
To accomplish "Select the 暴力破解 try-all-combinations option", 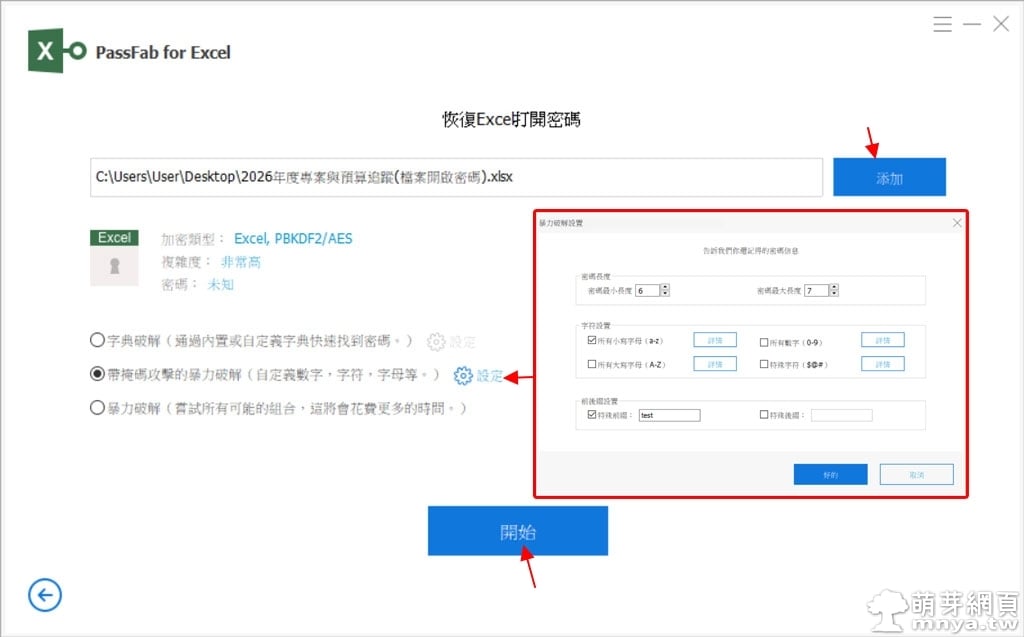I will 97,408.
